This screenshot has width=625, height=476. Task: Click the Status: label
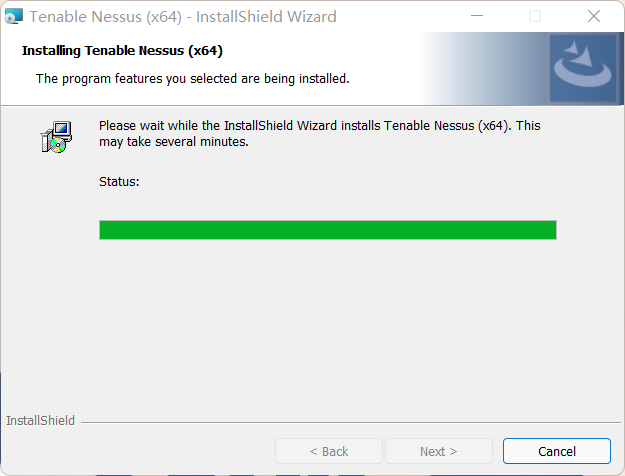click(x=119, y=182)
